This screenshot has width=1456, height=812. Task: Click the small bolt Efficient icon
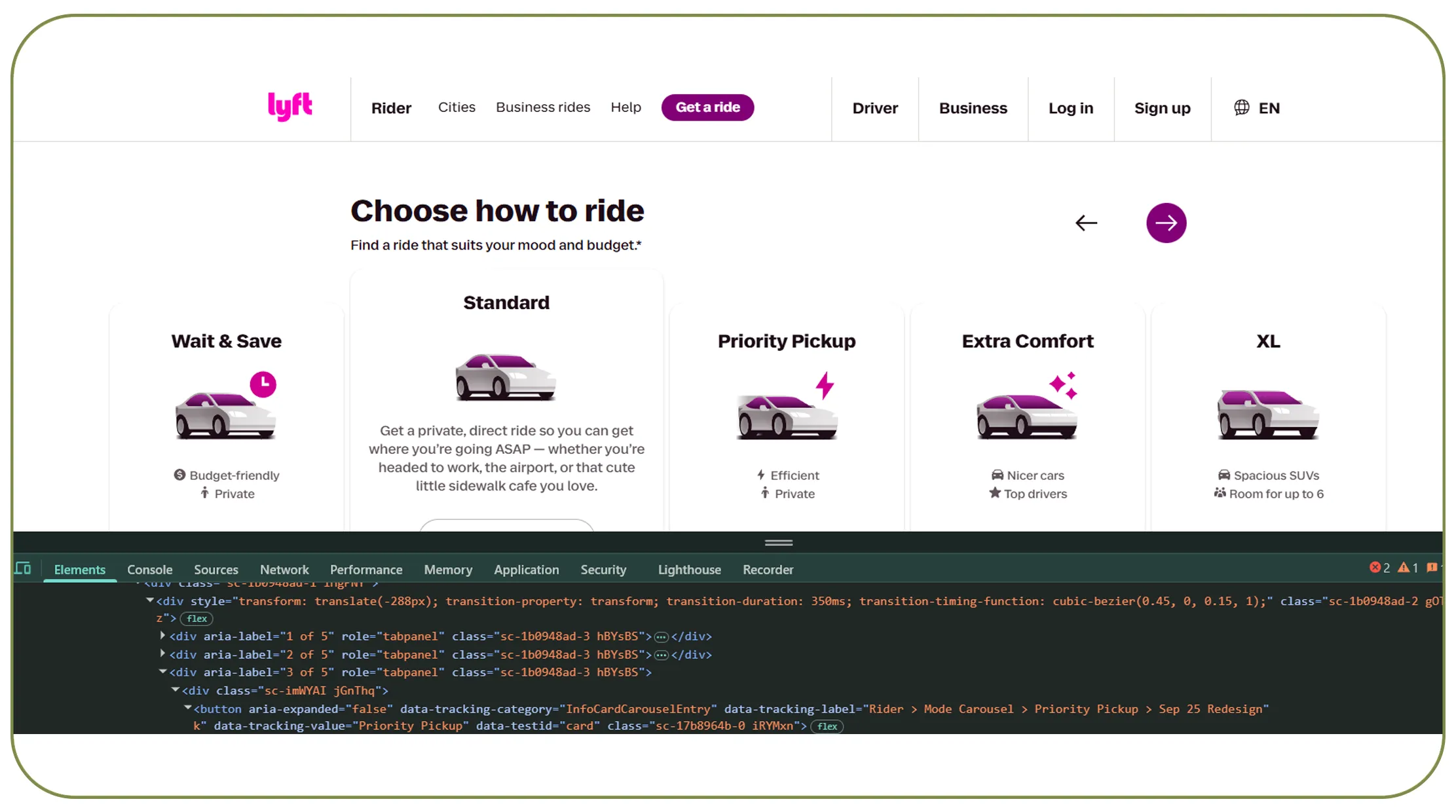[761, 475]
